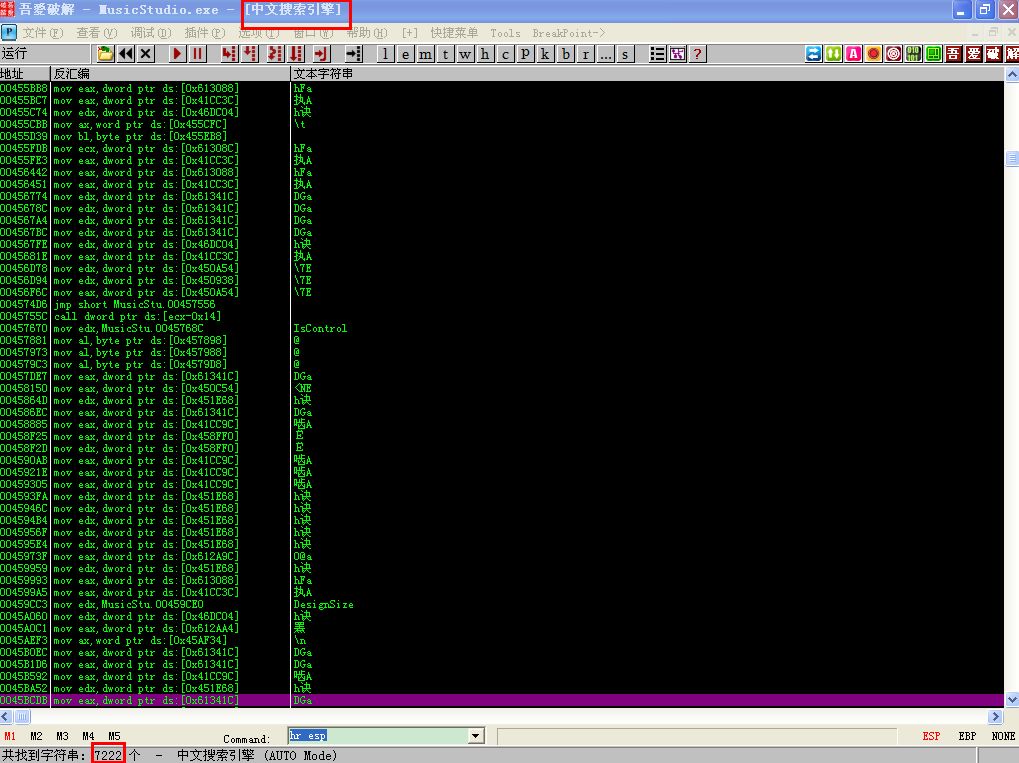Focus the Command input containing 'hr esp'

378,736
